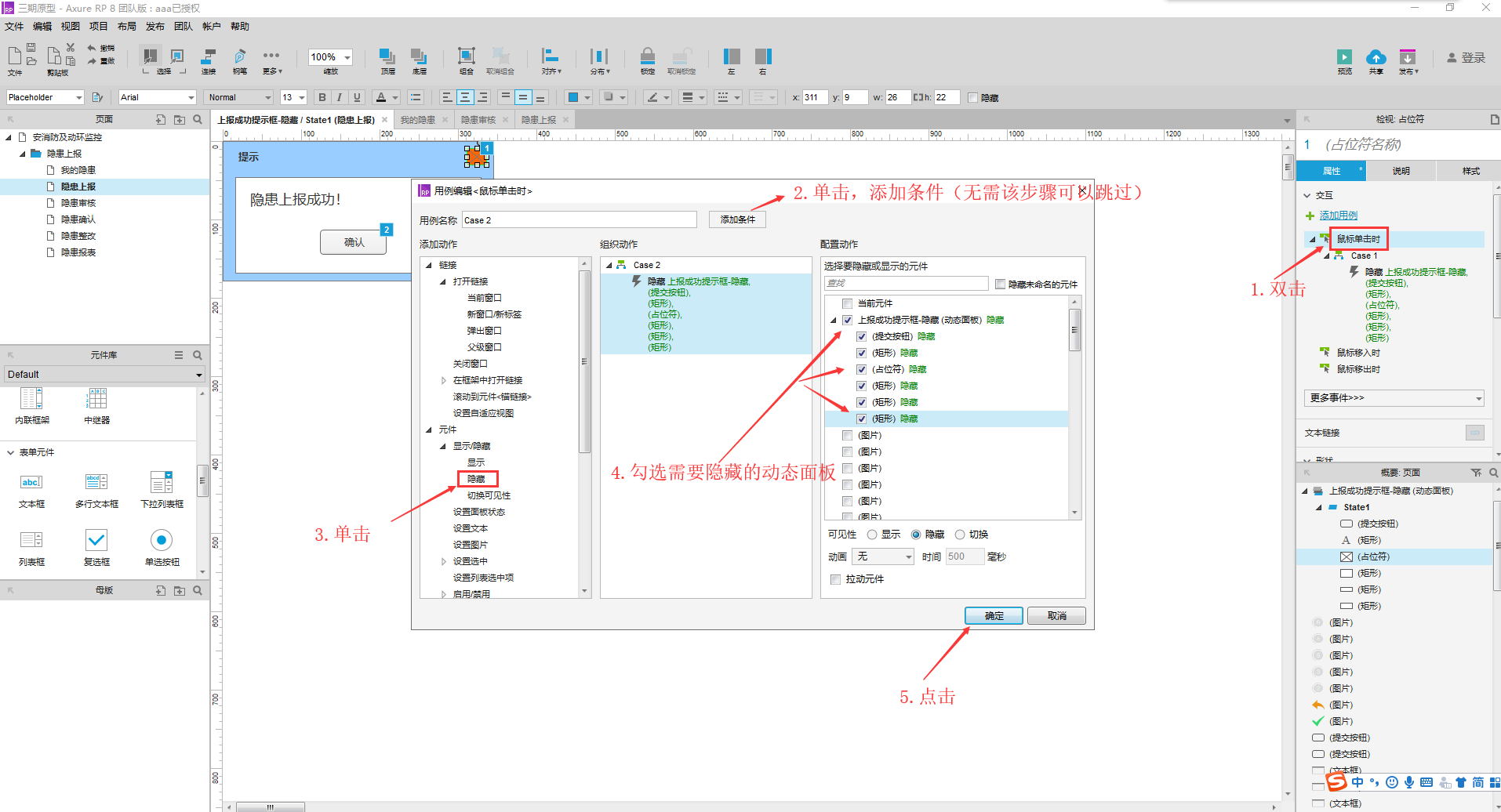Switch to the 隐患审核 tab
The width and height of the screenshot is (1501, 812).
tap(480, 119)
